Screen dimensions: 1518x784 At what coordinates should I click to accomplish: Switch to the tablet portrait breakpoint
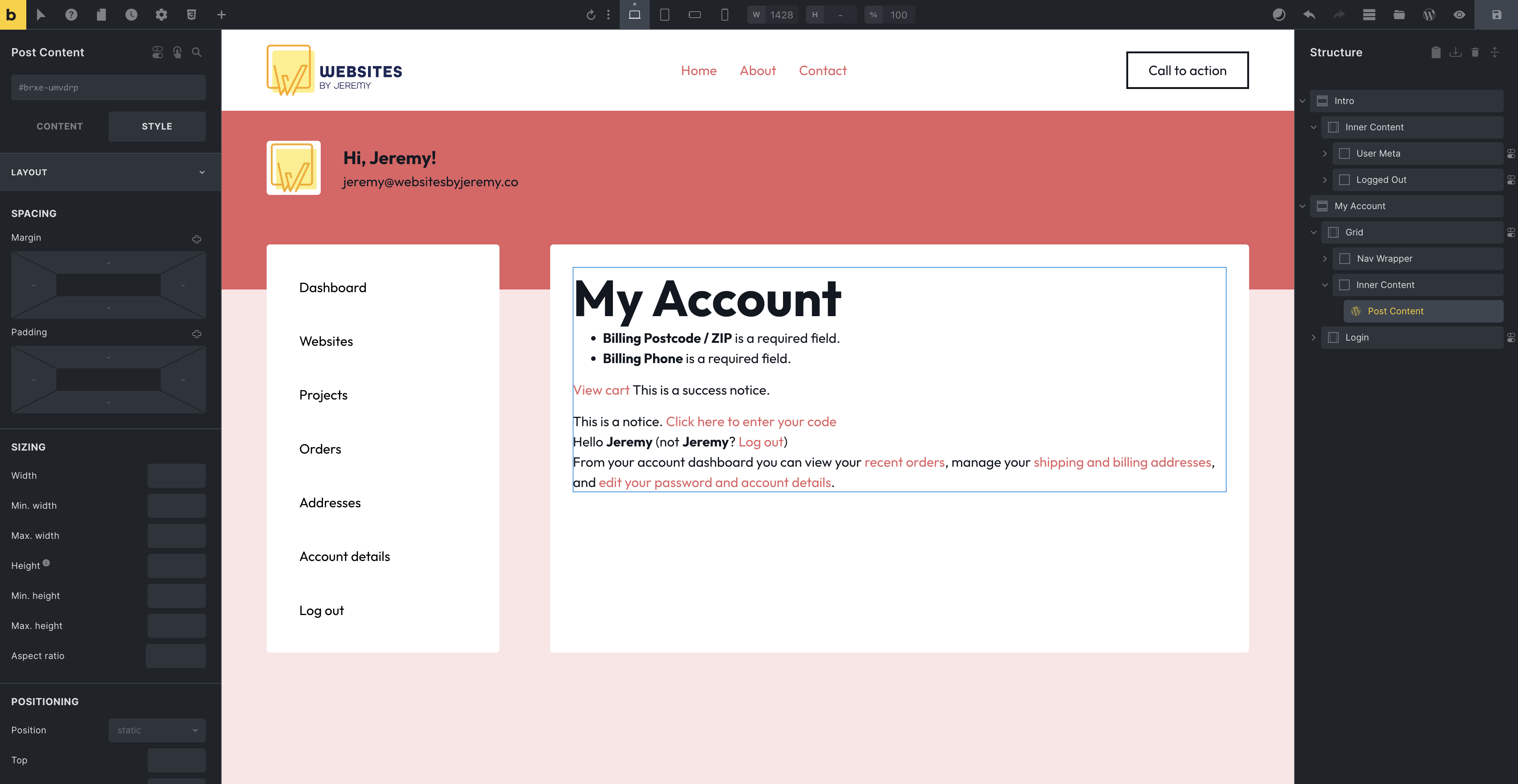pyautogui.click(x=665, y=15)
